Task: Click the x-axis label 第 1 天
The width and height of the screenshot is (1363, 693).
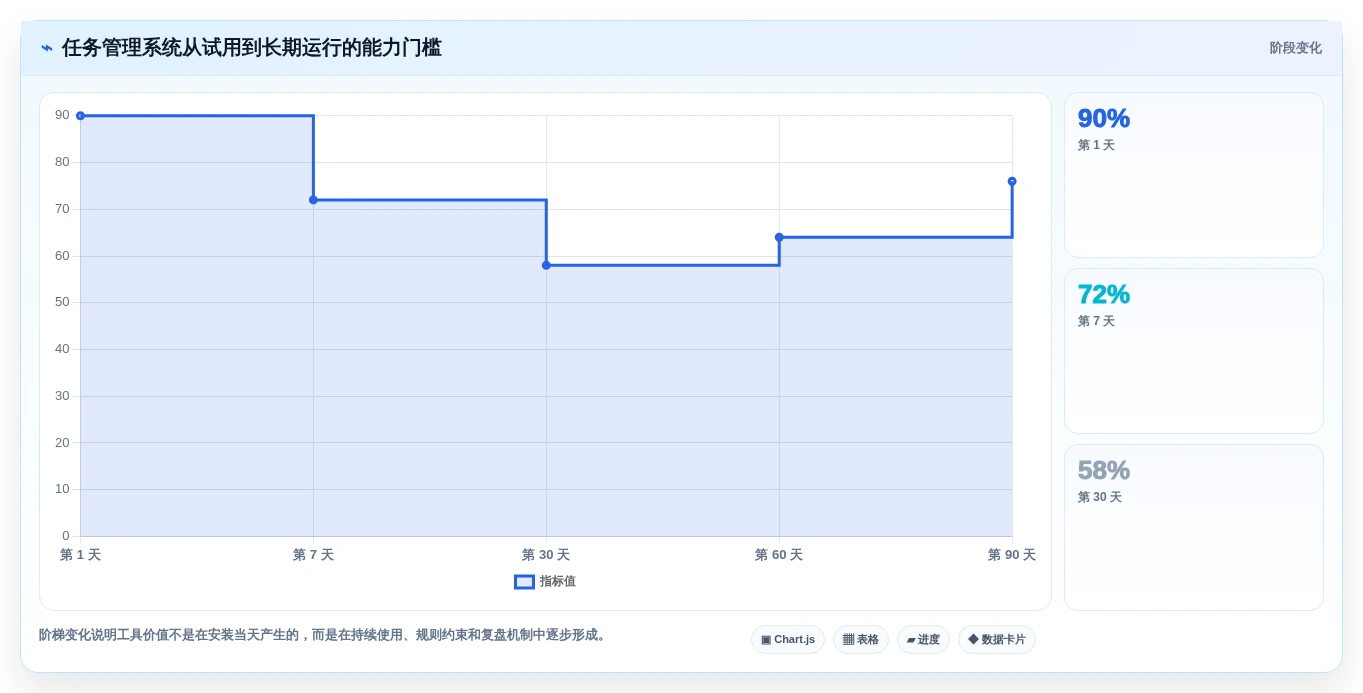Action: click(x=80, y=555)
